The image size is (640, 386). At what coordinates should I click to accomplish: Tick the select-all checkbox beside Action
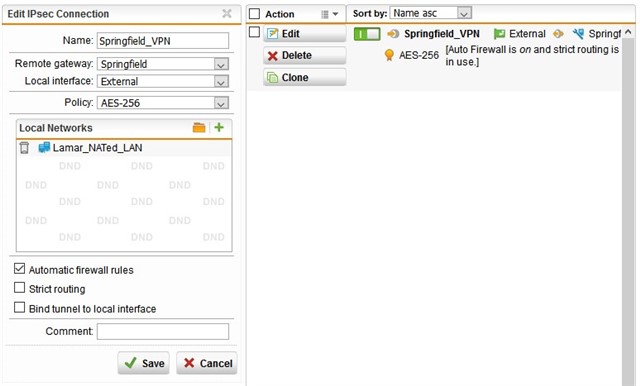click(x=254, y=14)
